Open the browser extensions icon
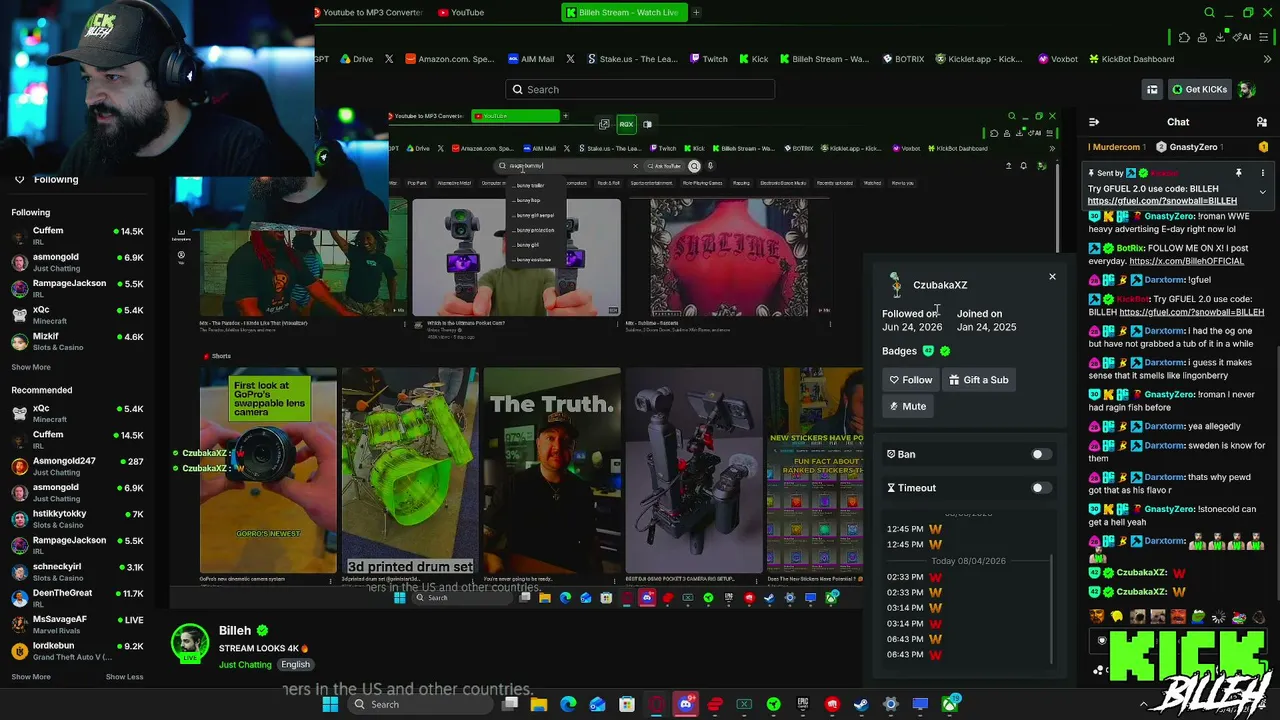Viewport: 1280px width, 720px height. 1184,37
